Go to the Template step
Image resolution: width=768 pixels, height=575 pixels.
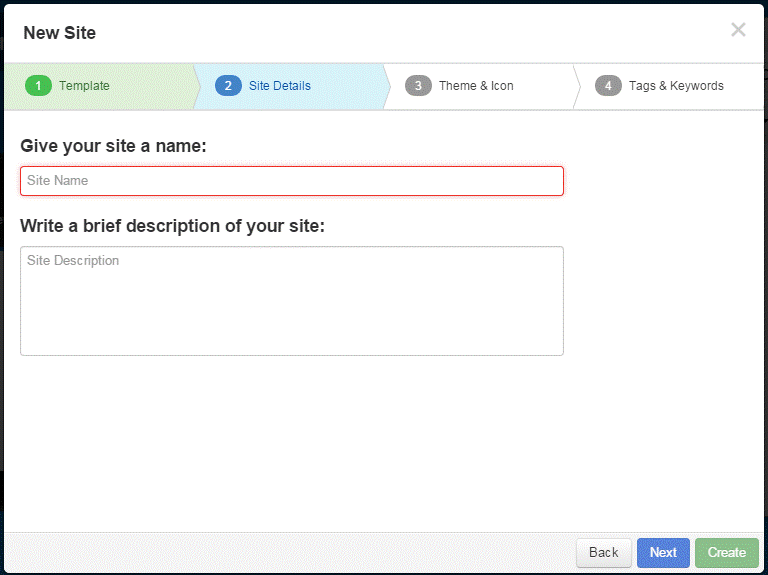pyautogui.click(x=84, y=86)
